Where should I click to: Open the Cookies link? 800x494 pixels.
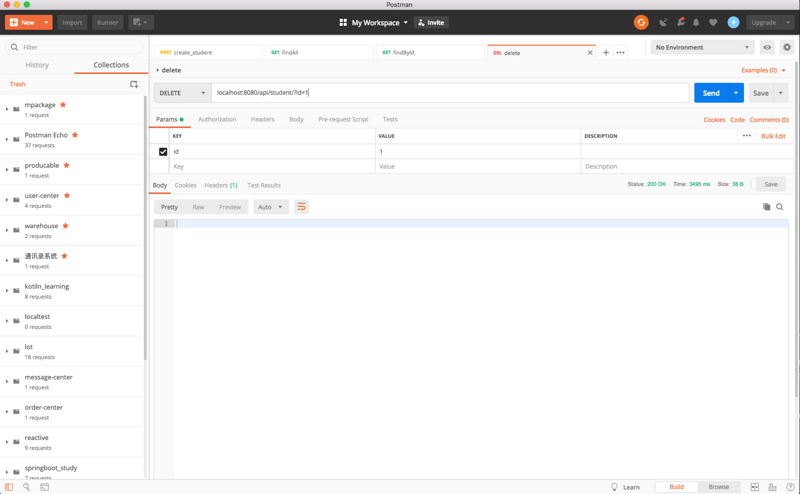tap(714, 120)
